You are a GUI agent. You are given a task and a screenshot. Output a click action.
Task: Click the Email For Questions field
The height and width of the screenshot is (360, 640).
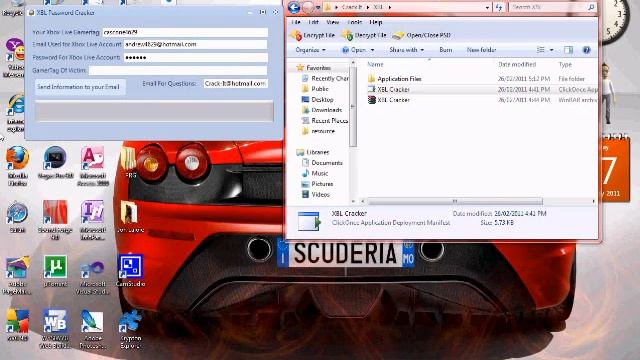(236, 83)
